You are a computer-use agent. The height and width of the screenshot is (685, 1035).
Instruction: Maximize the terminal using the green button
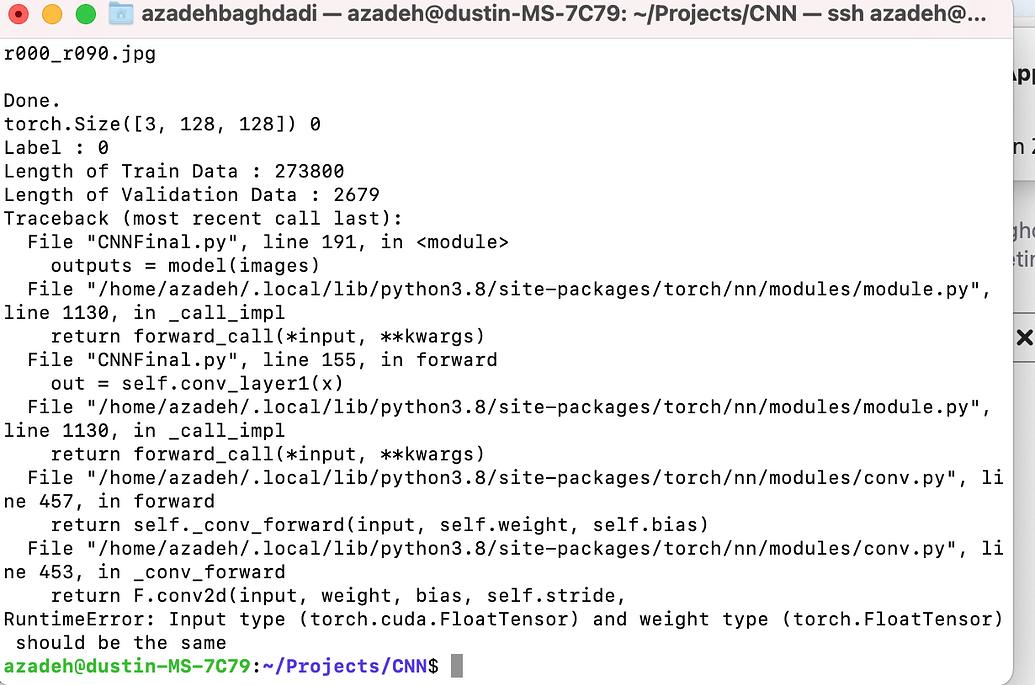pyautogui.click(x=85, y=14)
